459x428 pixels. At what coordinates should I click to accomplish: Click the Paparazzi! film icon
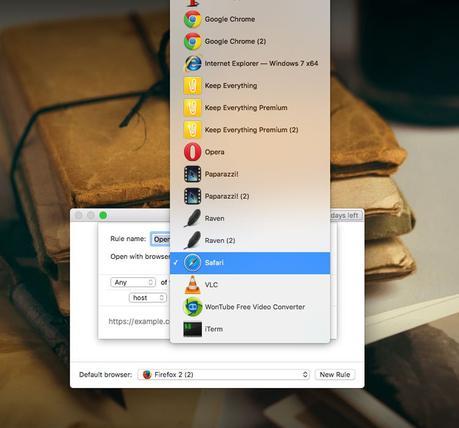coord(193,174)
